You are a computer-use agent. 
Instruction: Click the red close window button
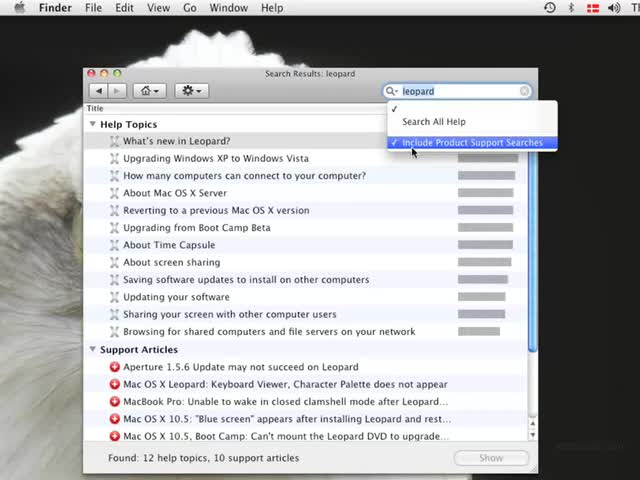(x=91, y=73)
